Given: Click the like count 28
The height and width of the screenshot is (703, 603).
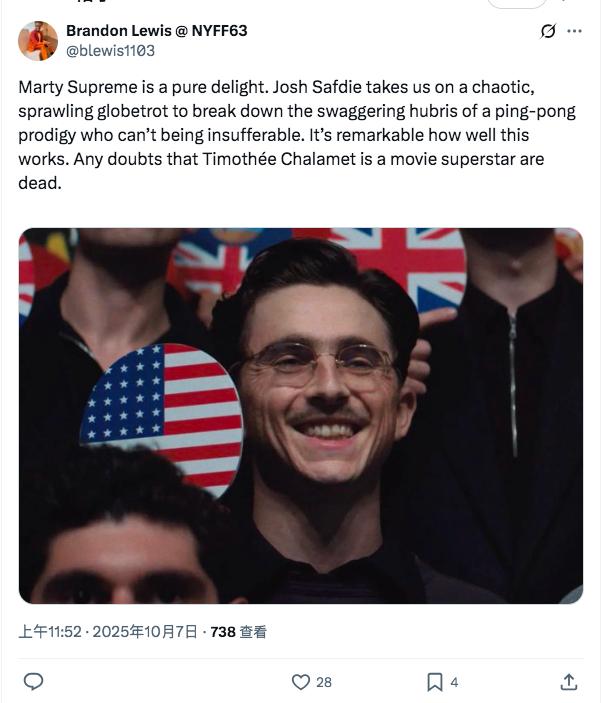Looking at the screenshot, I should point(324,682).
